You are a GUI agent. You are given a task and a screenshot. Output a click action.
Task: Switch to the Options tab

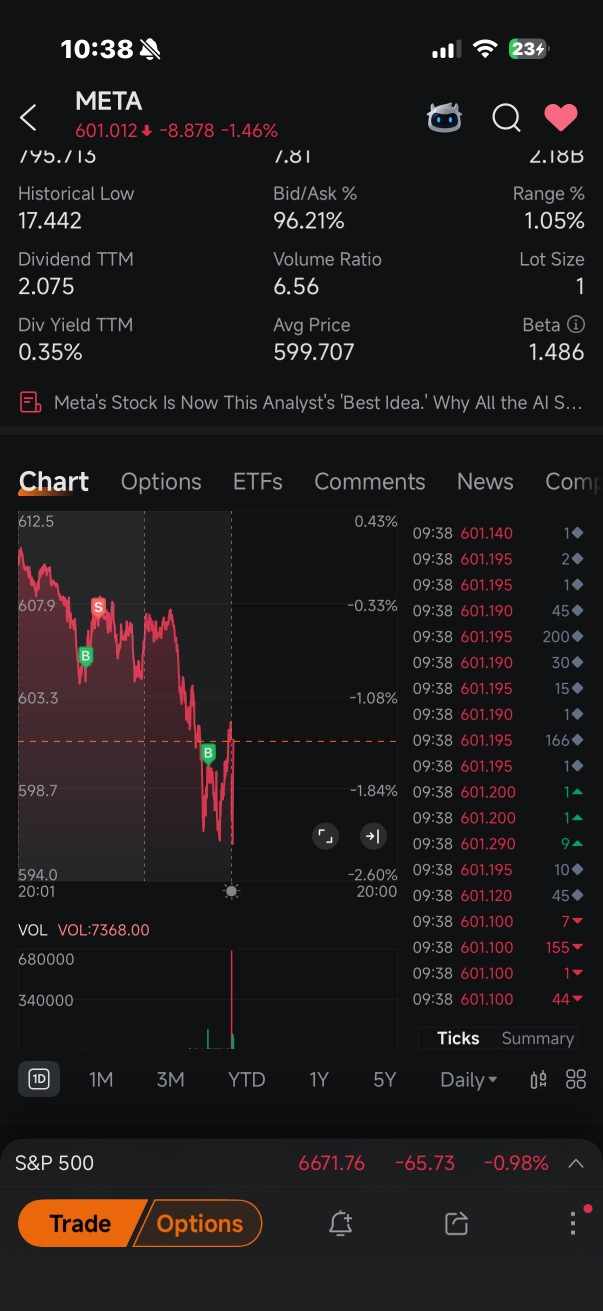point(161,481)
